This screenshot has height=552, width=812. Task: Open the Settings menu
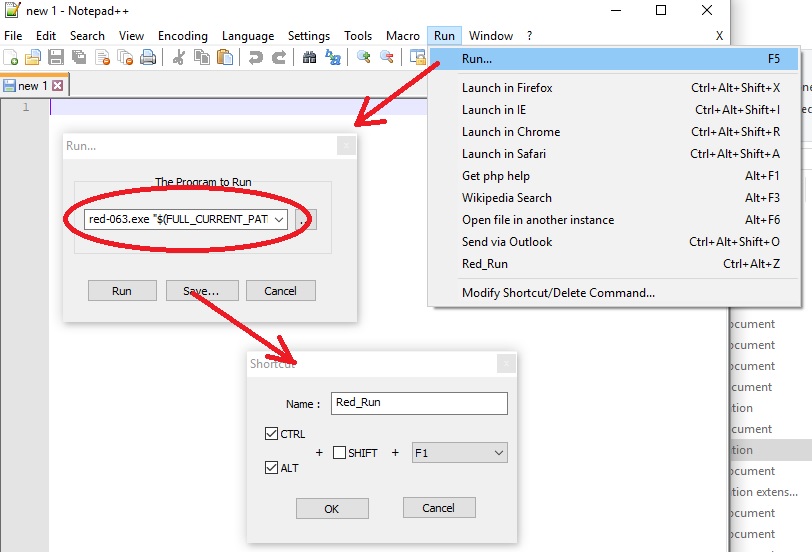(309, 36)
